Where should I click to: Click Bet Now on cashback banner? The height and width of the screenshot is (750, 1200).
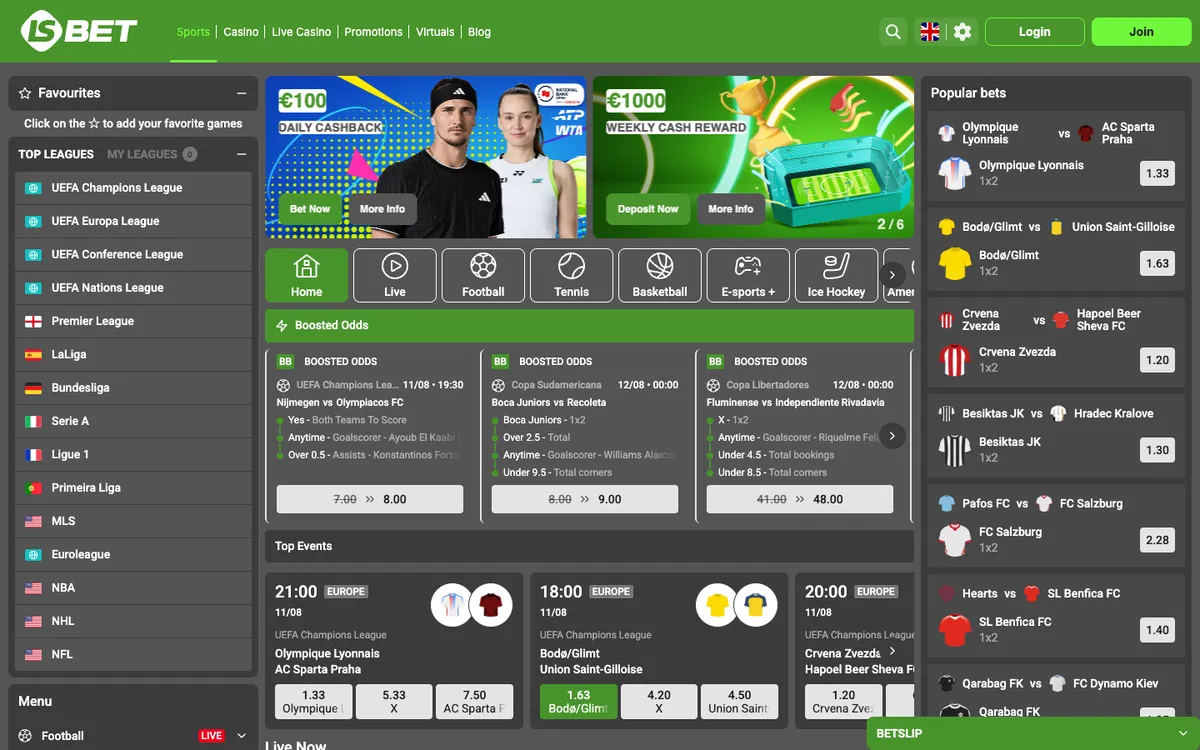click(x=310, y=209)
